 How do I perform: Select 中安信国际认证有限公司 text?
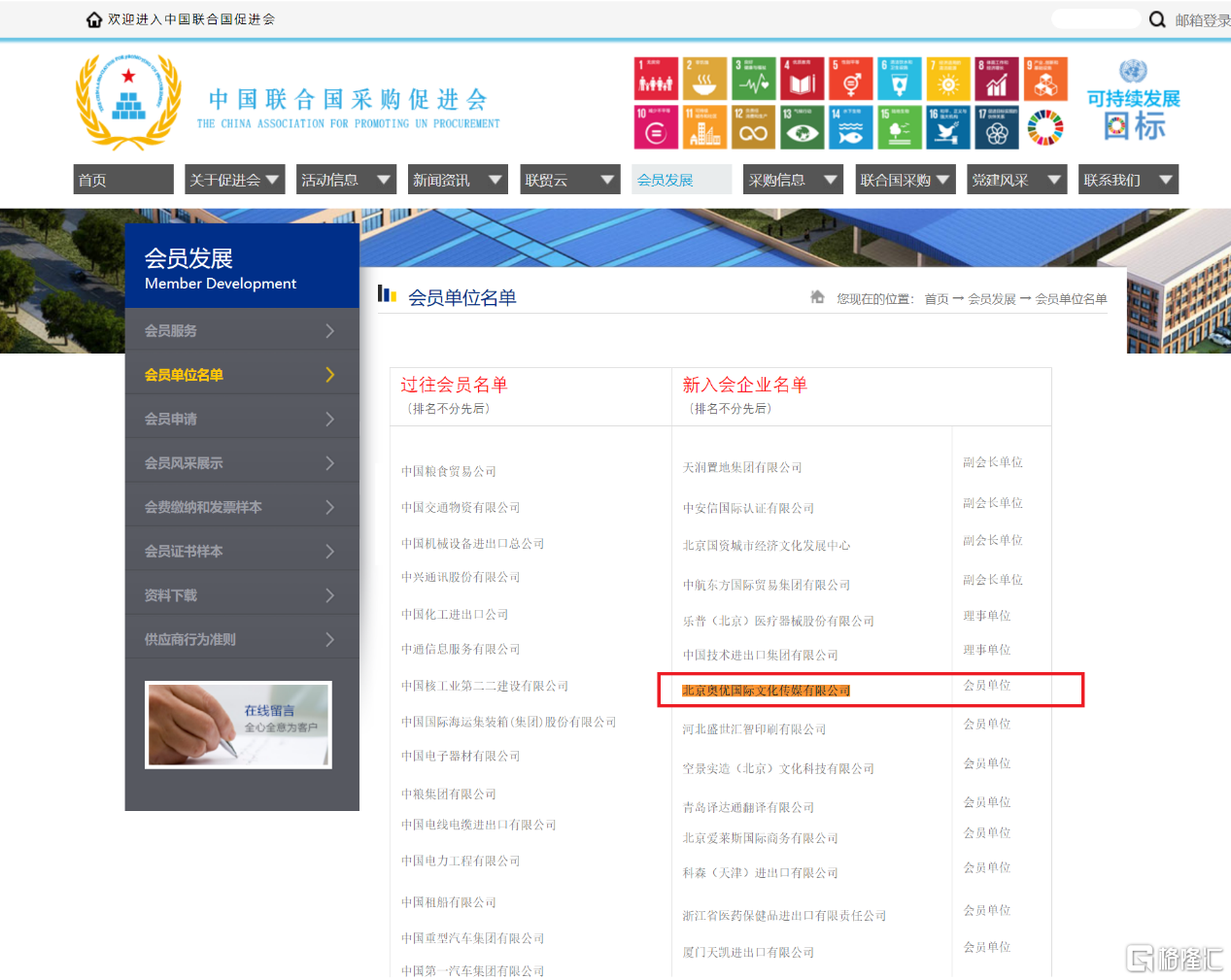[x=748, y=508]
